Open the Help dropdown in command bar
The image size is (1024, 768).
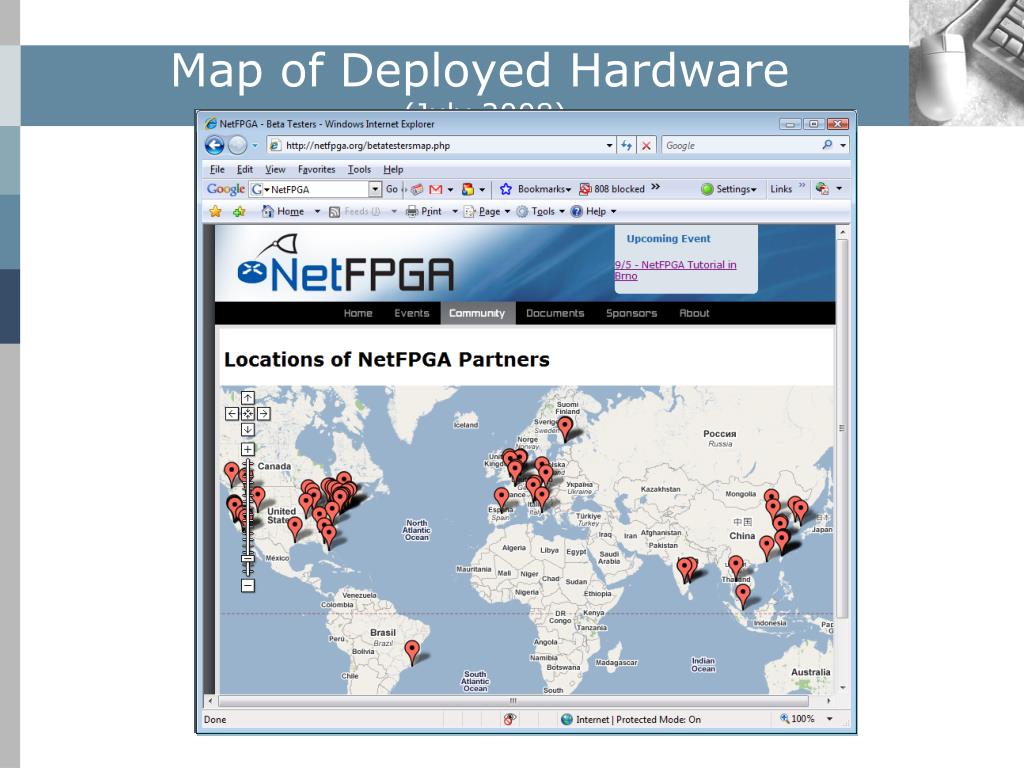tap(593, 212)
